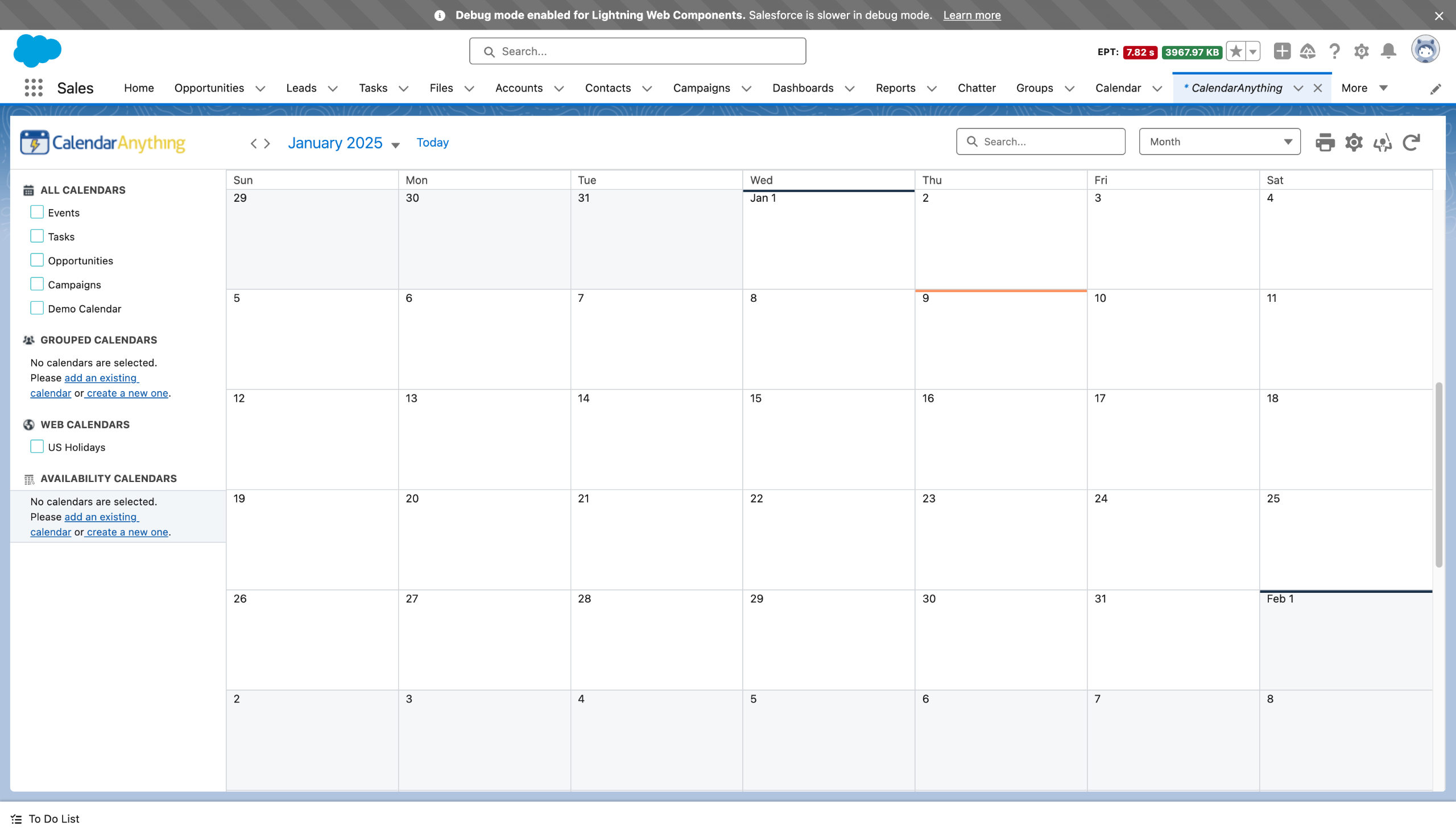The image size is (1456, 835).
Task: Expand the January 2025 date picker
Action: pyautogui.click(x=343, y=143)
